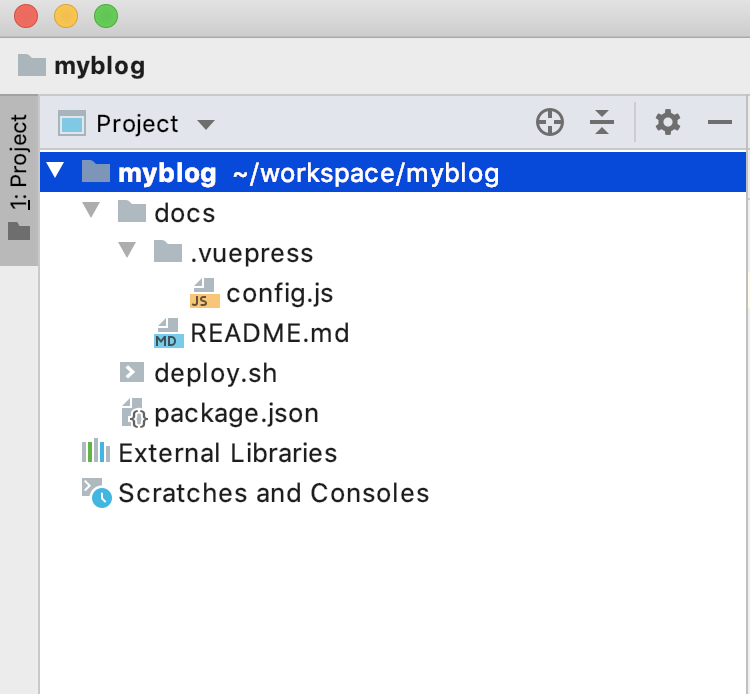
Task: Click the JS icon of config.js
Action: click(x=205, y=293)
